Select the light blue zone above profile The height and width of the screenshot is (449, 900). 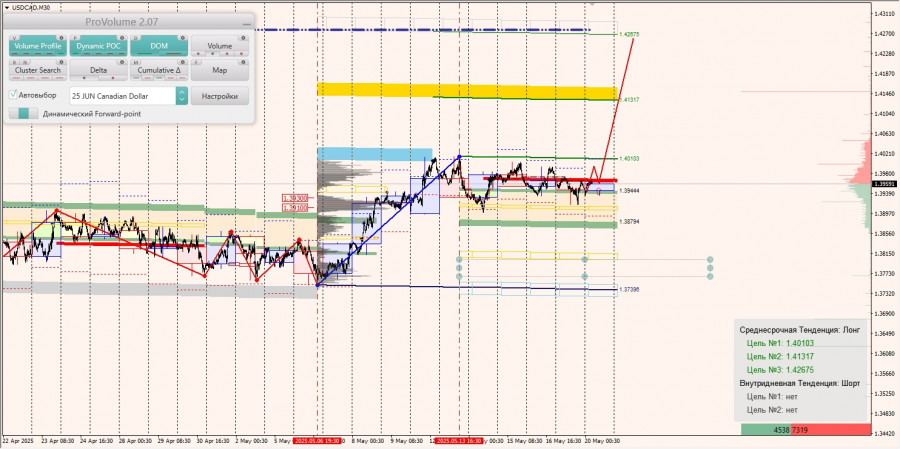[374, 154]
